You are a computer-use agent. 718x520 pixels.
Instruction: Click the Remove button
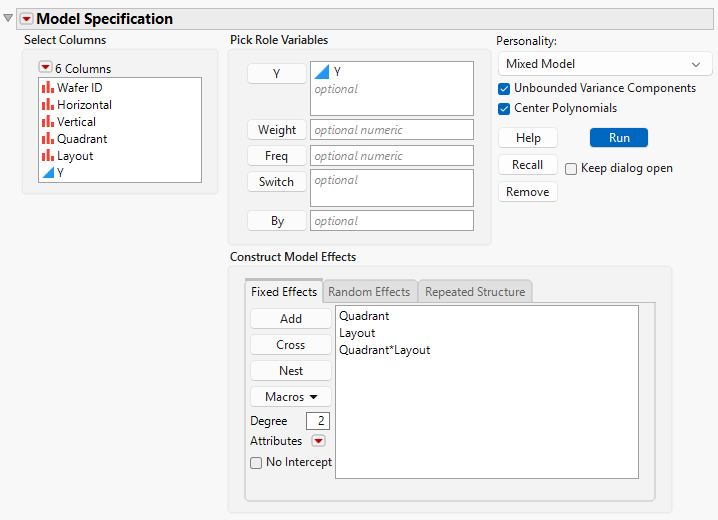[x=528, y=192]
